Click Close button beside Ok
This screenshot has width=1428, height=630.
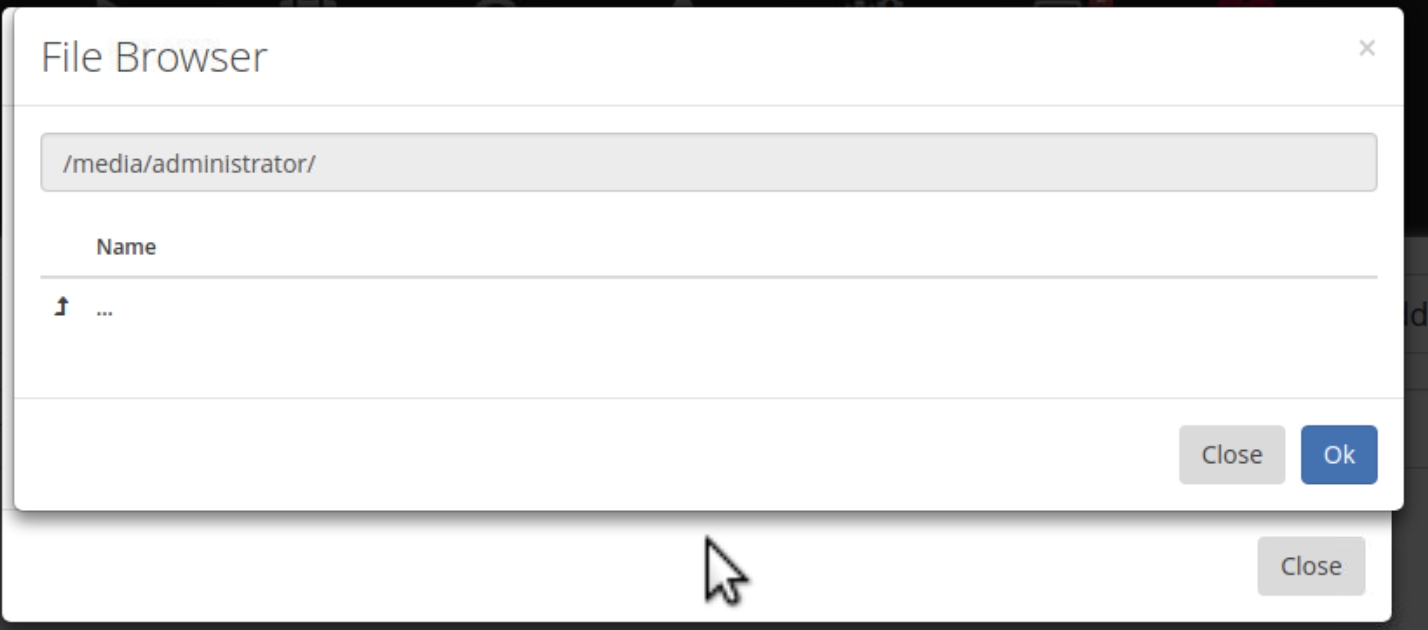(x=1231, y=455)
